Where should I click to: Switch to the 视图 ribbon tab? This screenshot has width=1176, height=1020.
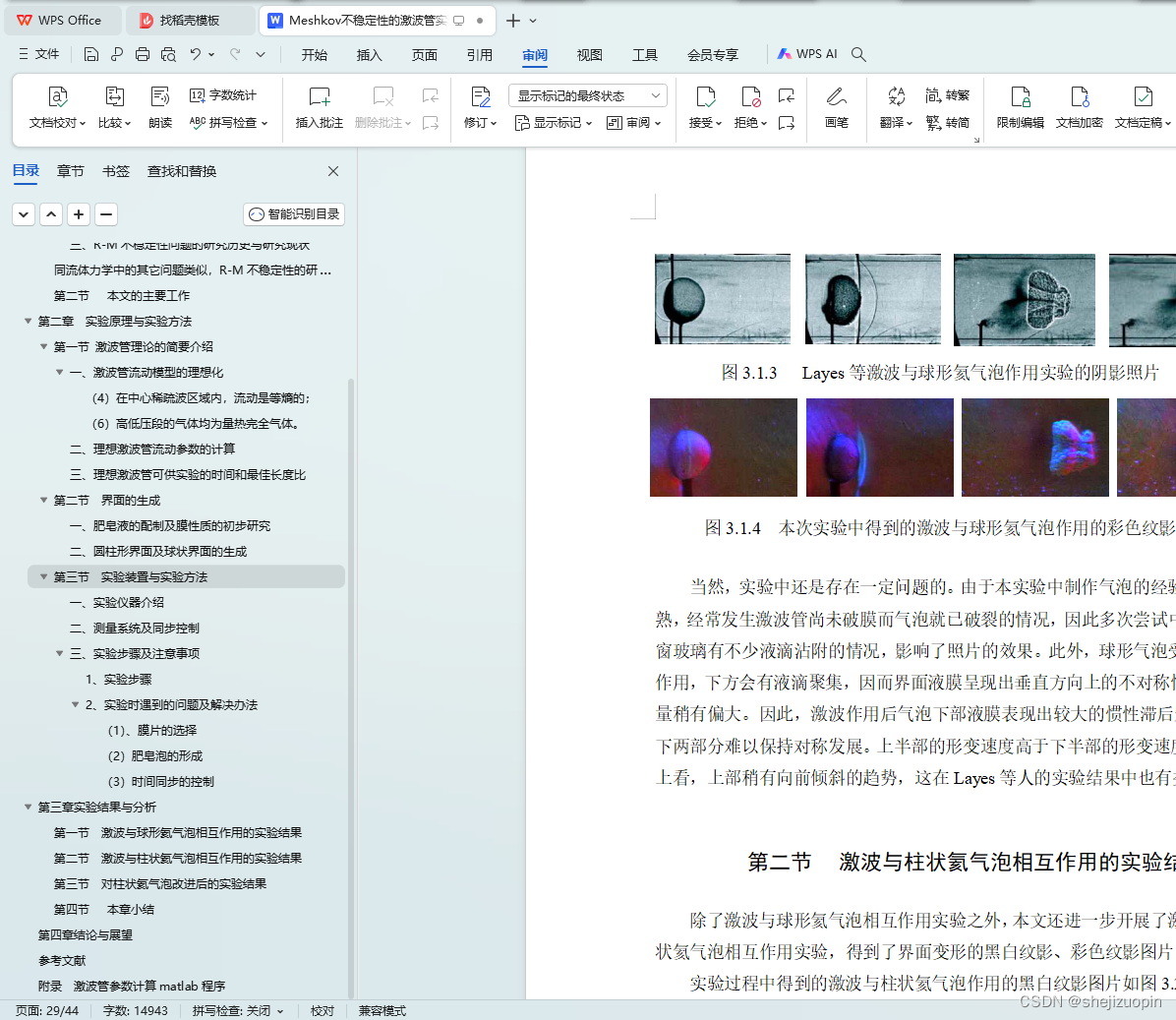point(590,55)
